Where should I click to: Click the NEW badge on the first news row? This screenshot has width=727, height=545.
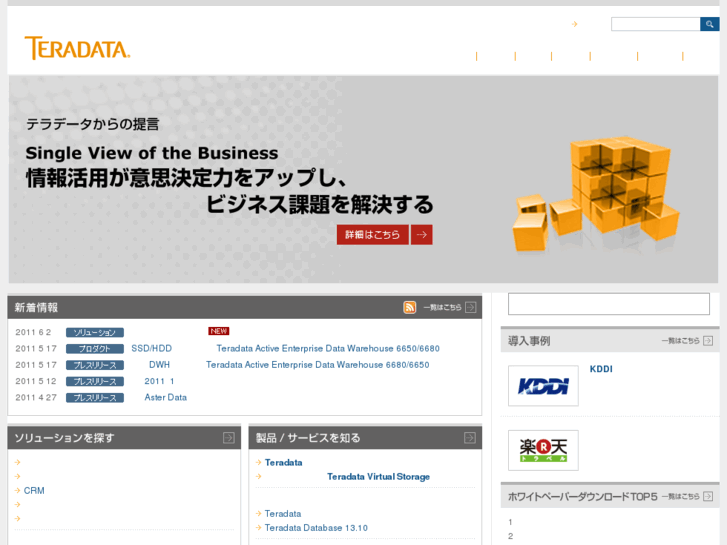coord(218,331)
